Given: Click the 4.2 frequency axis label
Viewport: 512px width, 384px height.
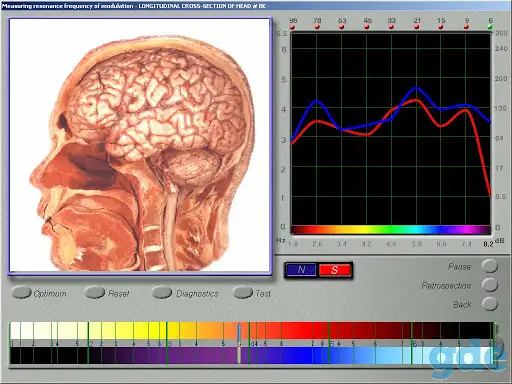Looking at the screenshot, I should pos(367,244).
